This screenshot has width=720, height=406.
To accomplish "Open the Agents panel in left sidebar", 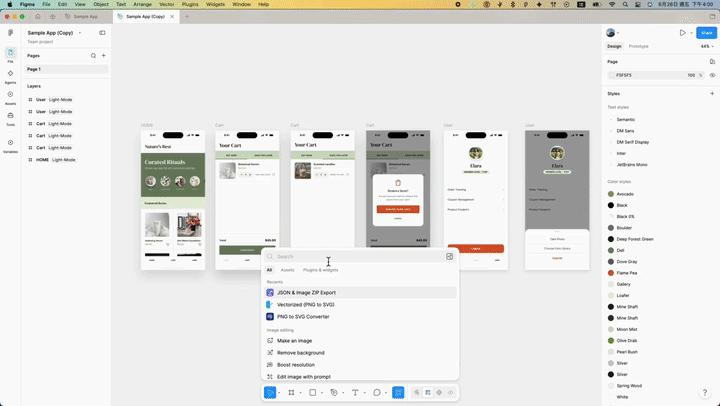I will (10, 76).
